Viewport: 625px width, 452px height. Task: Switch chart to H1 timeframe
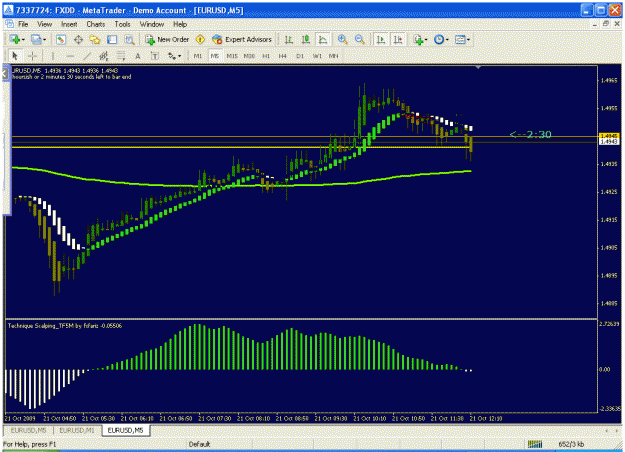tap(266, 56)
